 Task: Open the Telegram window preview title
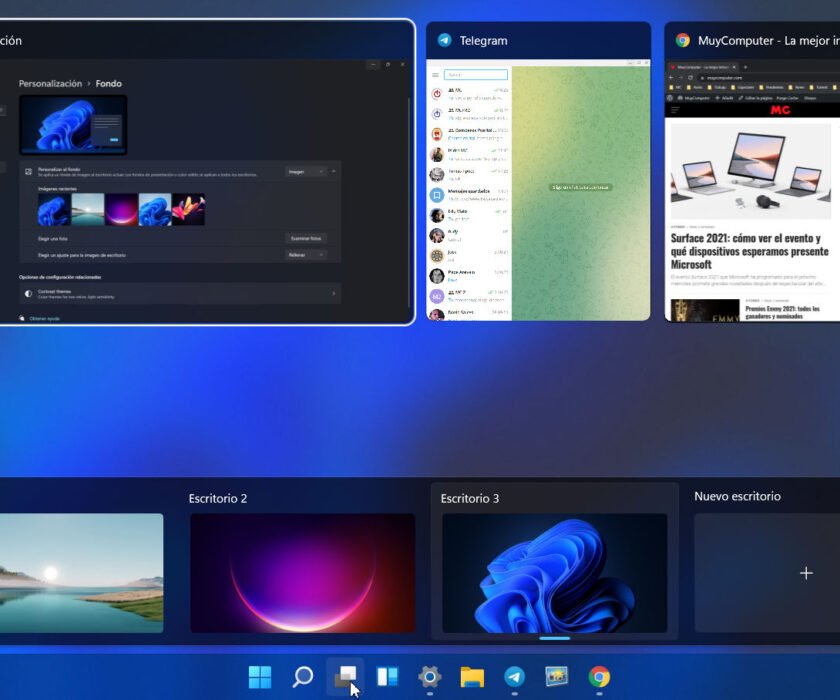(483, 41)
